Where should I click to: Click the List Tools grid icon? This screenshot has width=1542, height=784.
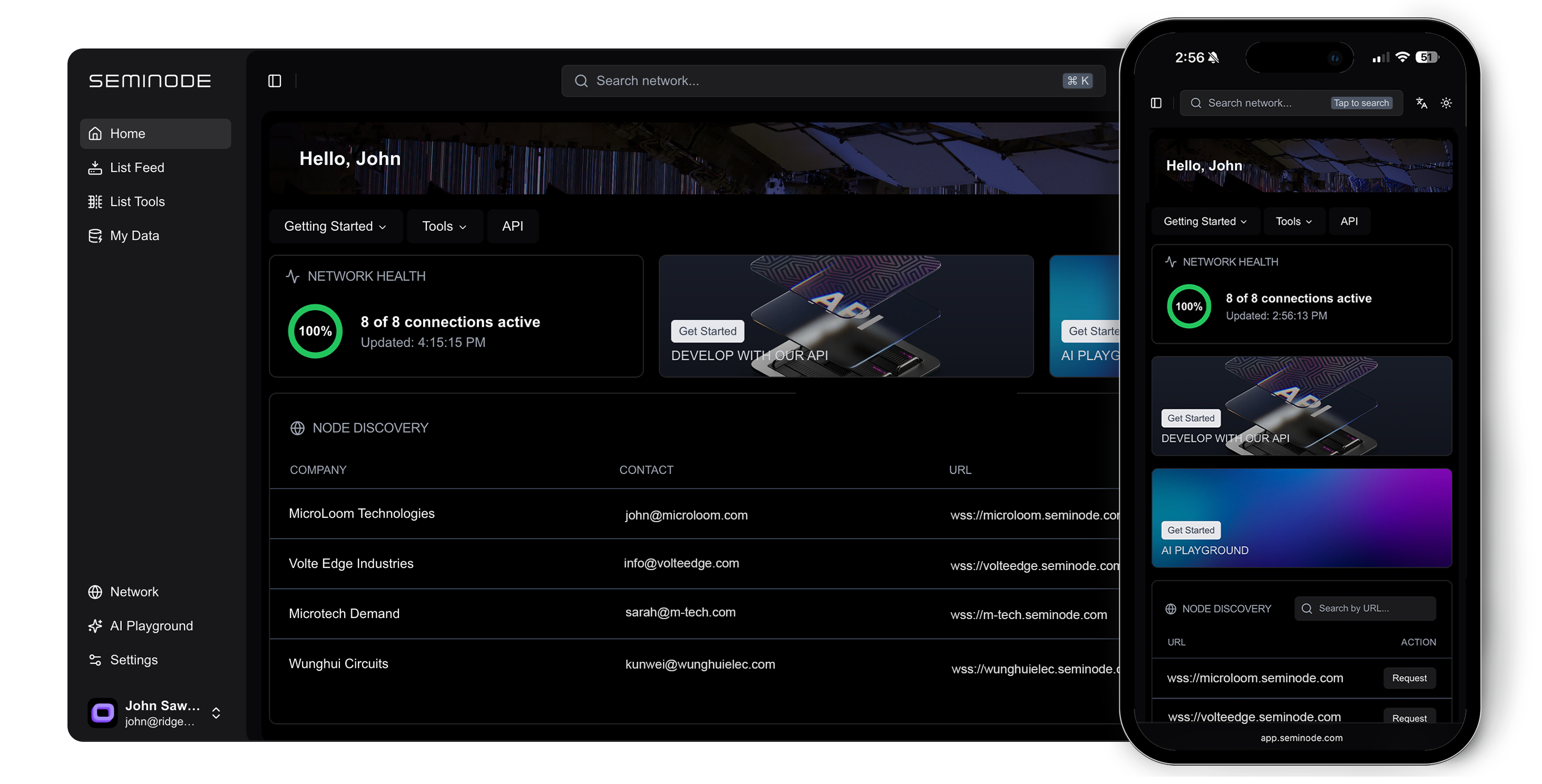pos(95,202)
